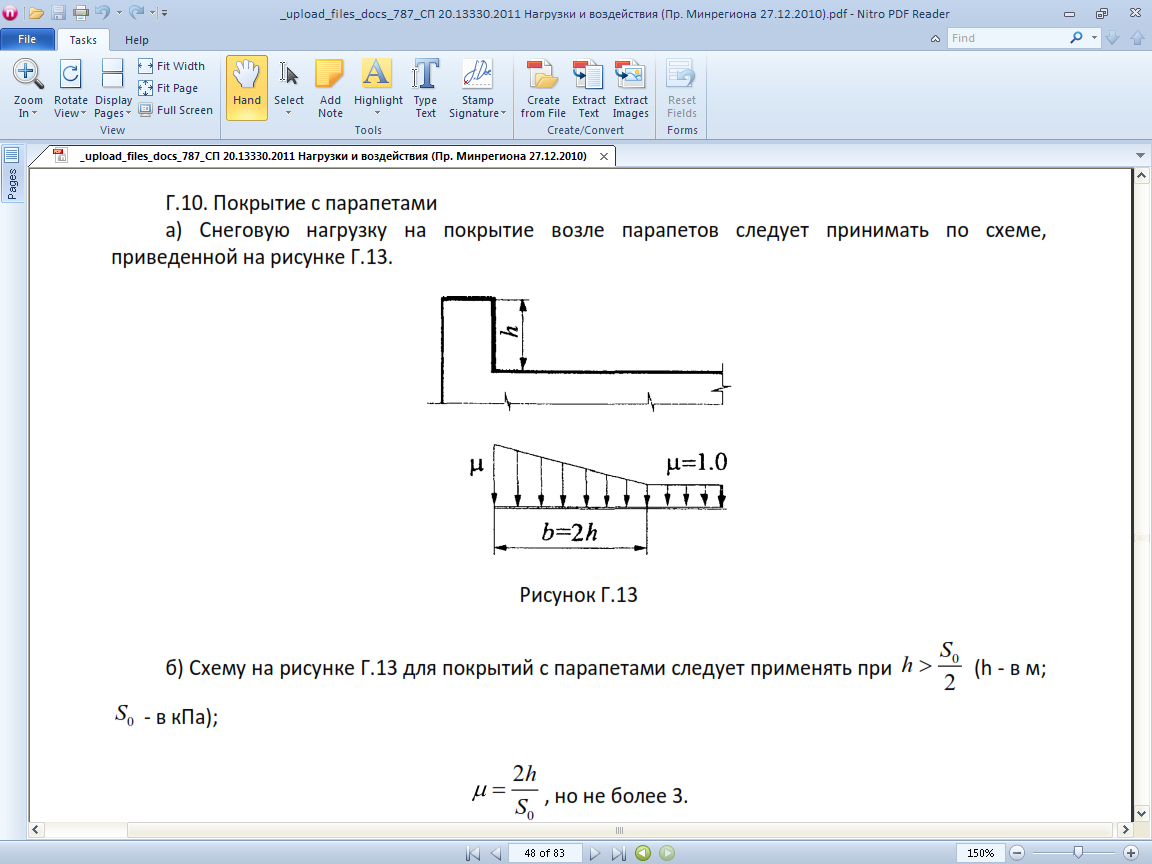Image resolution: width=1152 pixels, height=864 pixels.
Task: Choose Fit Page view
Action: [168, 88]
